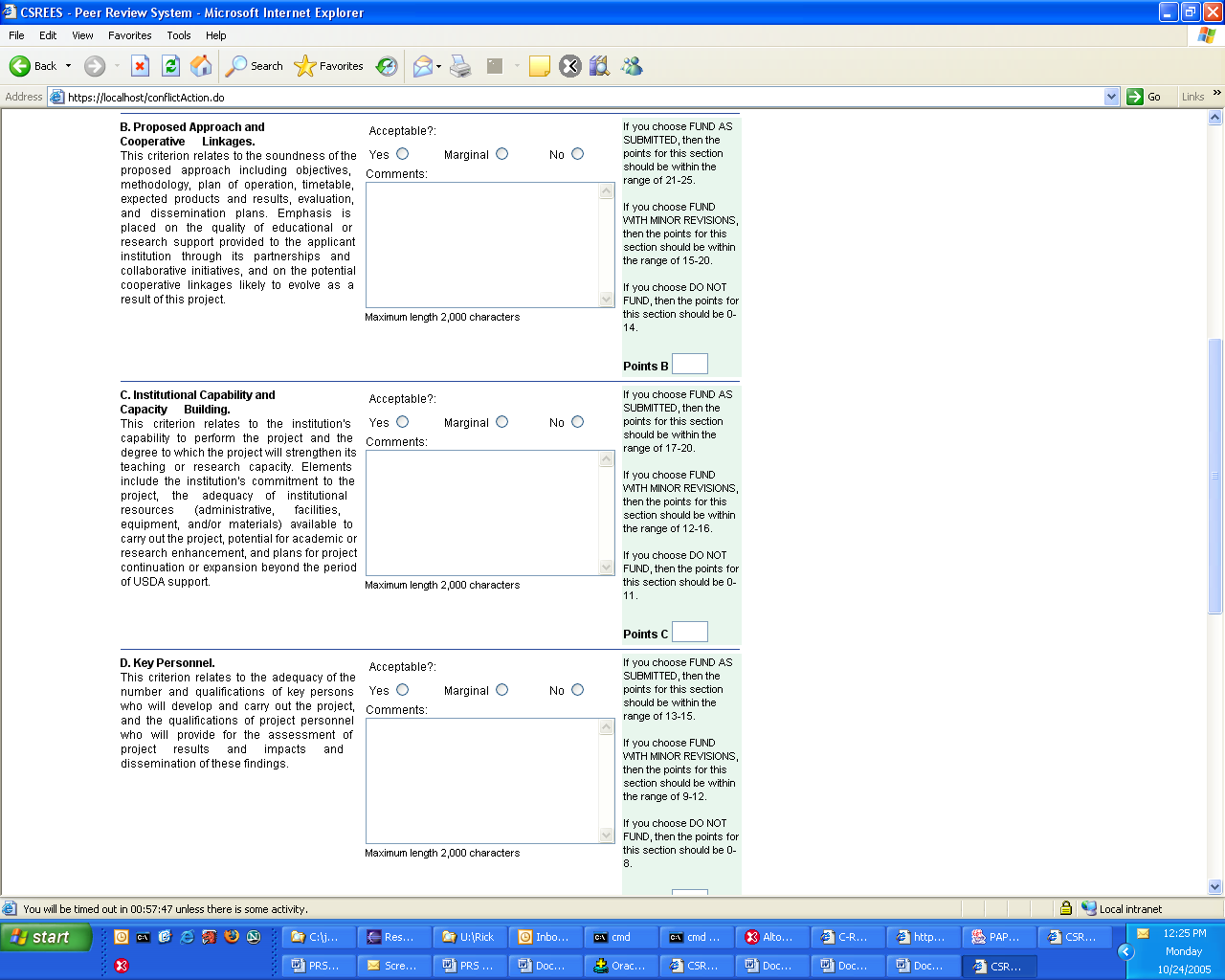Expand the Mail options dropdown arrow
1225x980 pixels.
pos(438,66)
